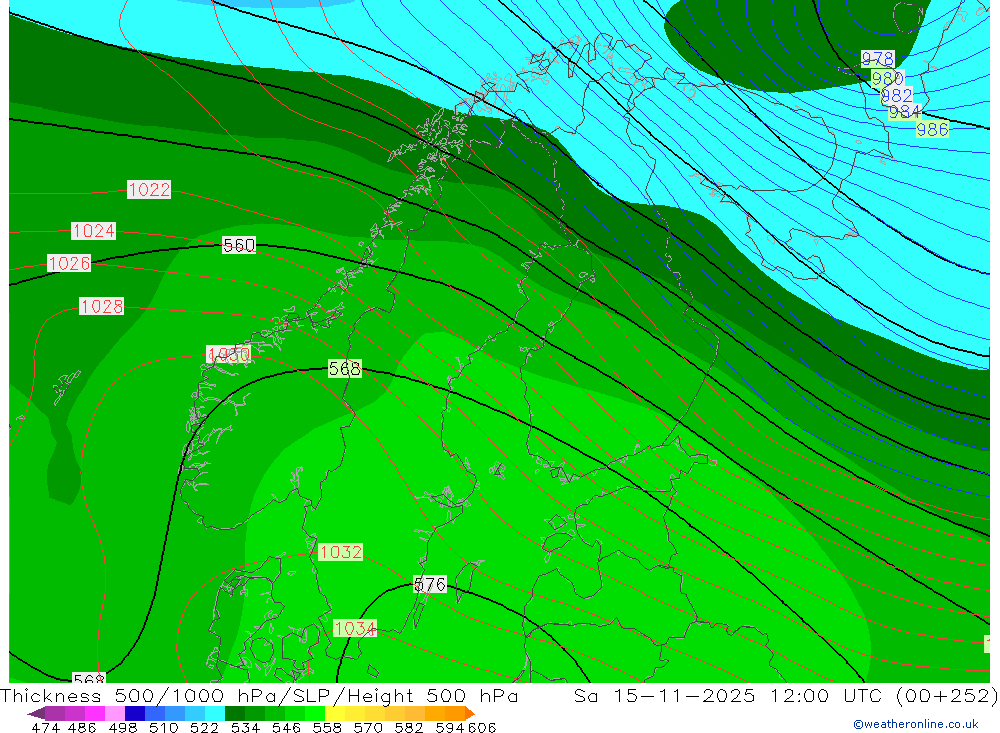Click the 568 label at bottom-left edge
This screenshot has width=1000, height=733.
coord(89,678)
